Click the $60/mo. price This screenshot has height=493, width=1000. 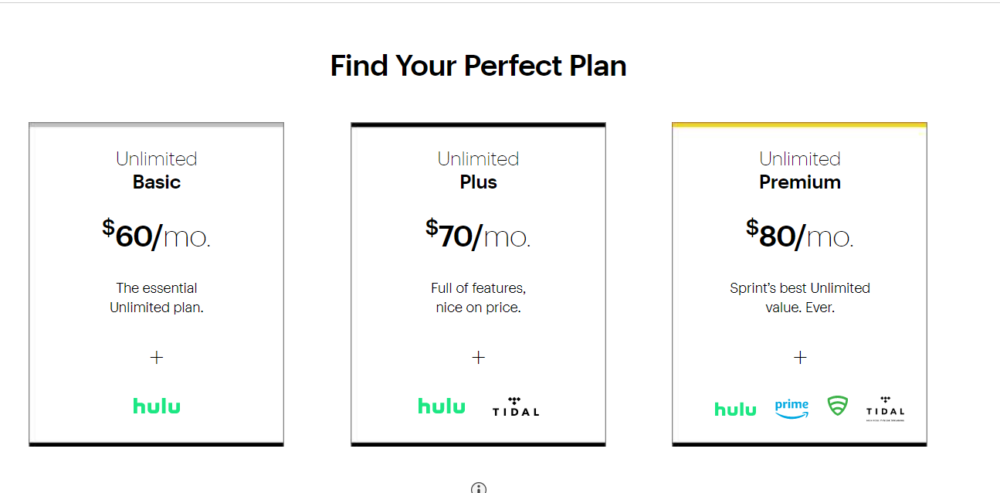point(156,235)
